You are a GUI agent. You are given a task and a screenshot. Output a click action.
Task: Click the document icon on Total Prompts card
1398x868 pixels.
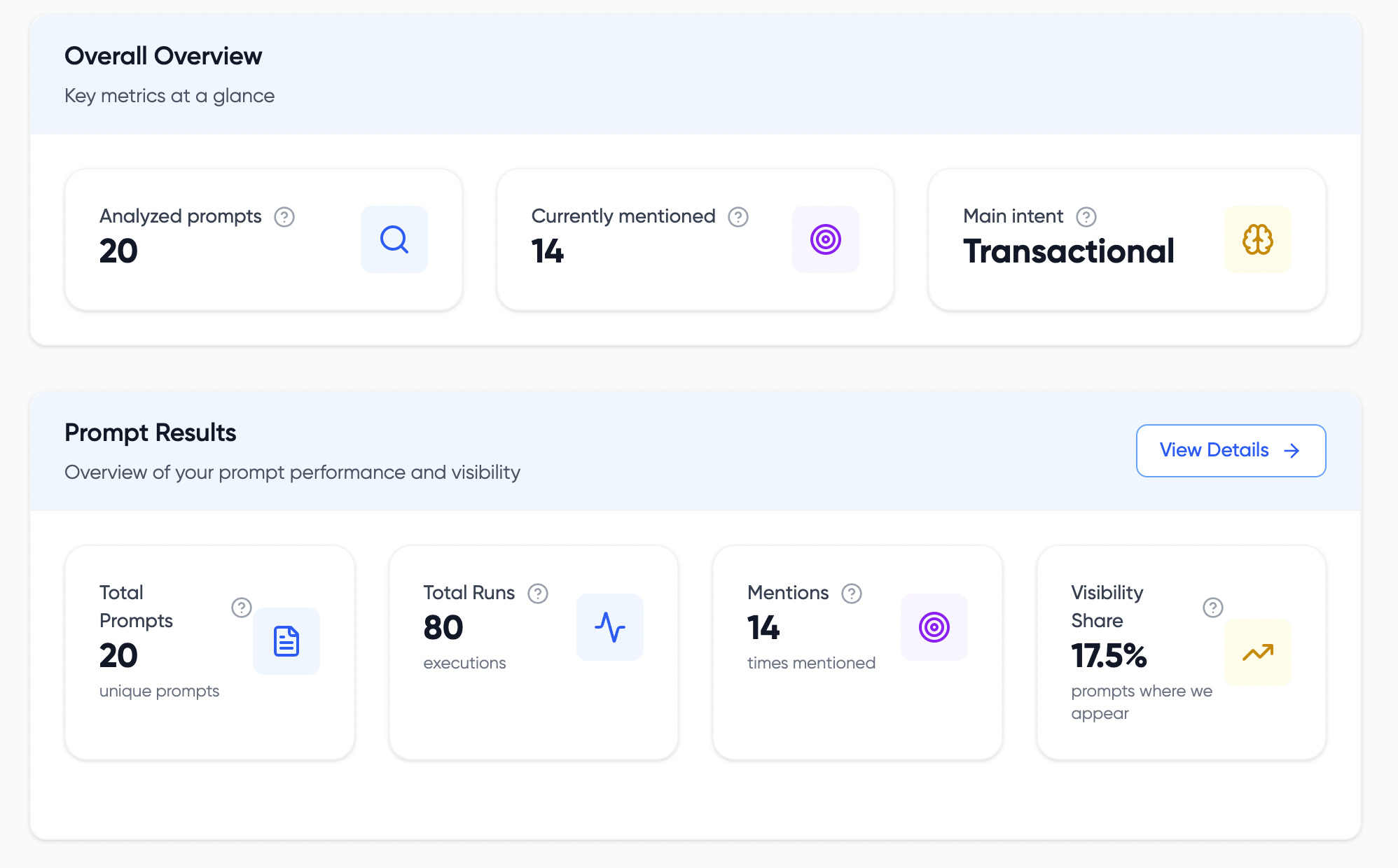(286, 641)
